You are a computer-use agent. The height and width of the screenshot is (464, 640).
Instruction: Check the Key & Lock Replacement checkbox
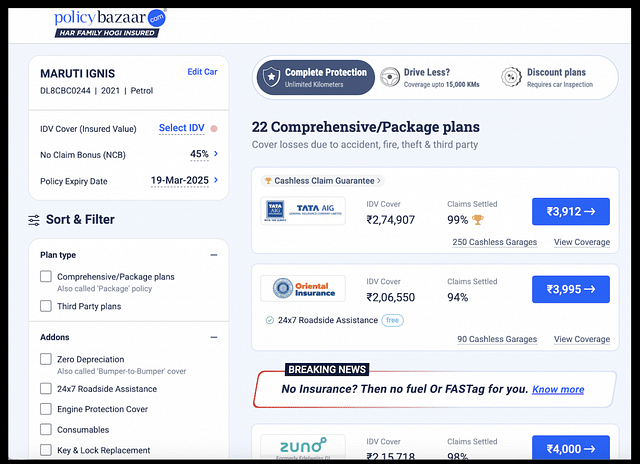(46, 450)
